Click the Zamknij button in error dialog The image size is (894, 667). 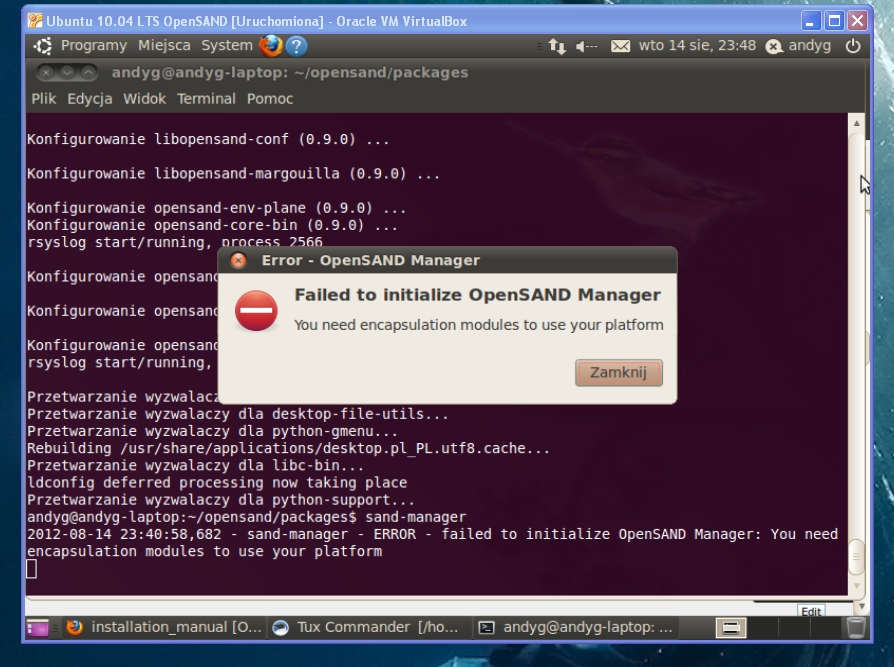point(619,372)
